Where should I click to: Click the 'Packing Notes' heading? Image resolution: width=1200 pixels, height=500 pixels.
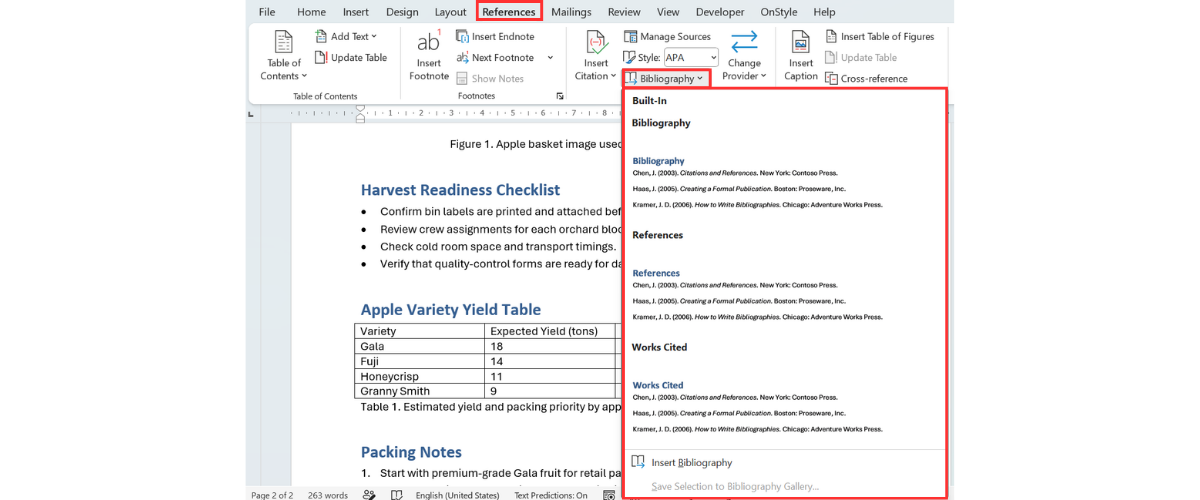(x=411, y=452)
